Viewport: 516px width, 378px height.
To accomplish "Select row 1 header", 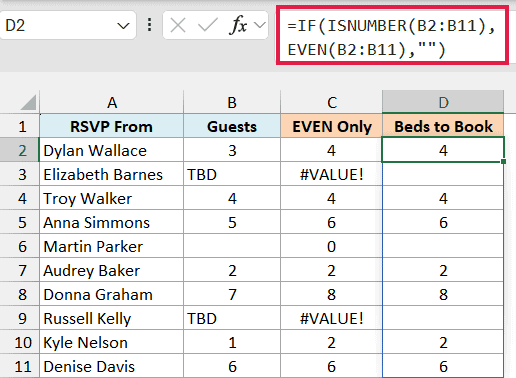I will [20, 126].
